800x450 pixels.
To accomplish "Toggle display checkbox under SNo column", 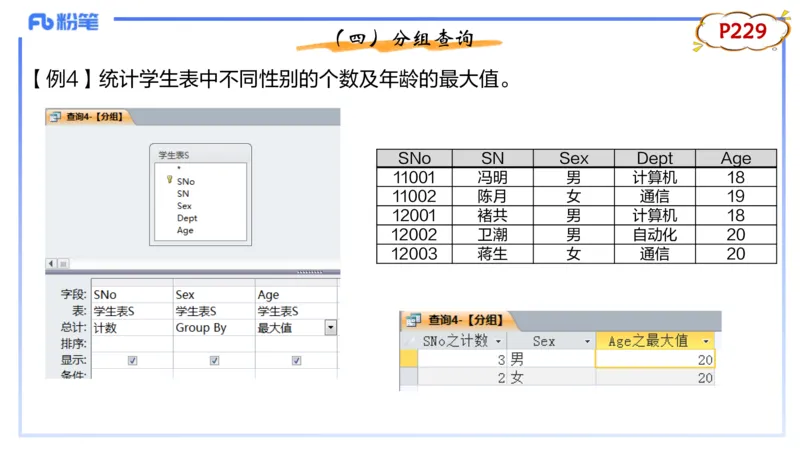I will point(133,361).
